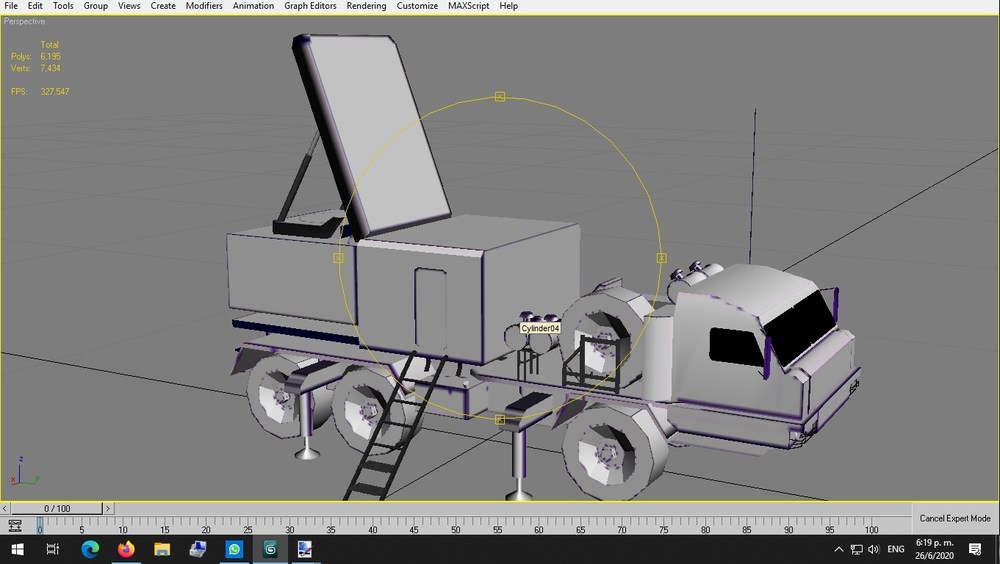Open the Graph Editors menu
Screen dimensions: 1000x564
(310, 6)
